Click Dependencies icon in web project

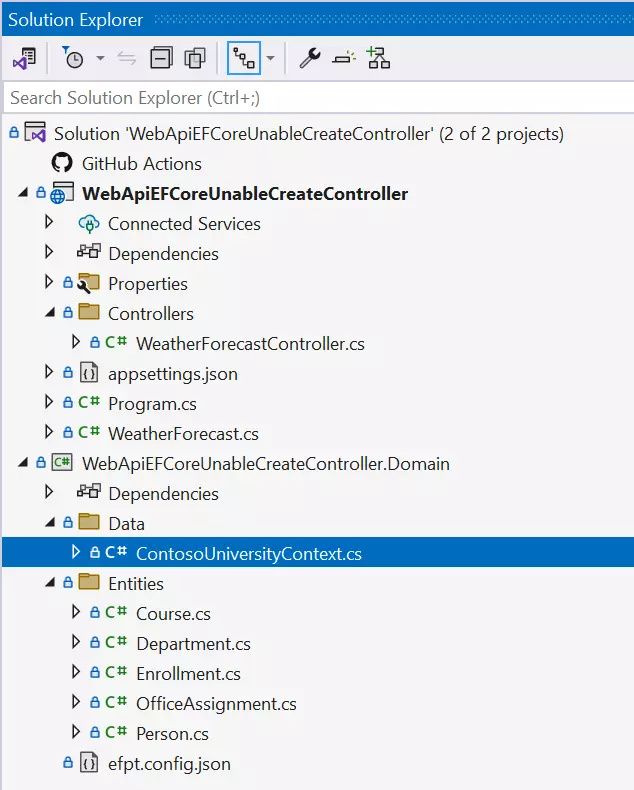[x=89, y=251]
